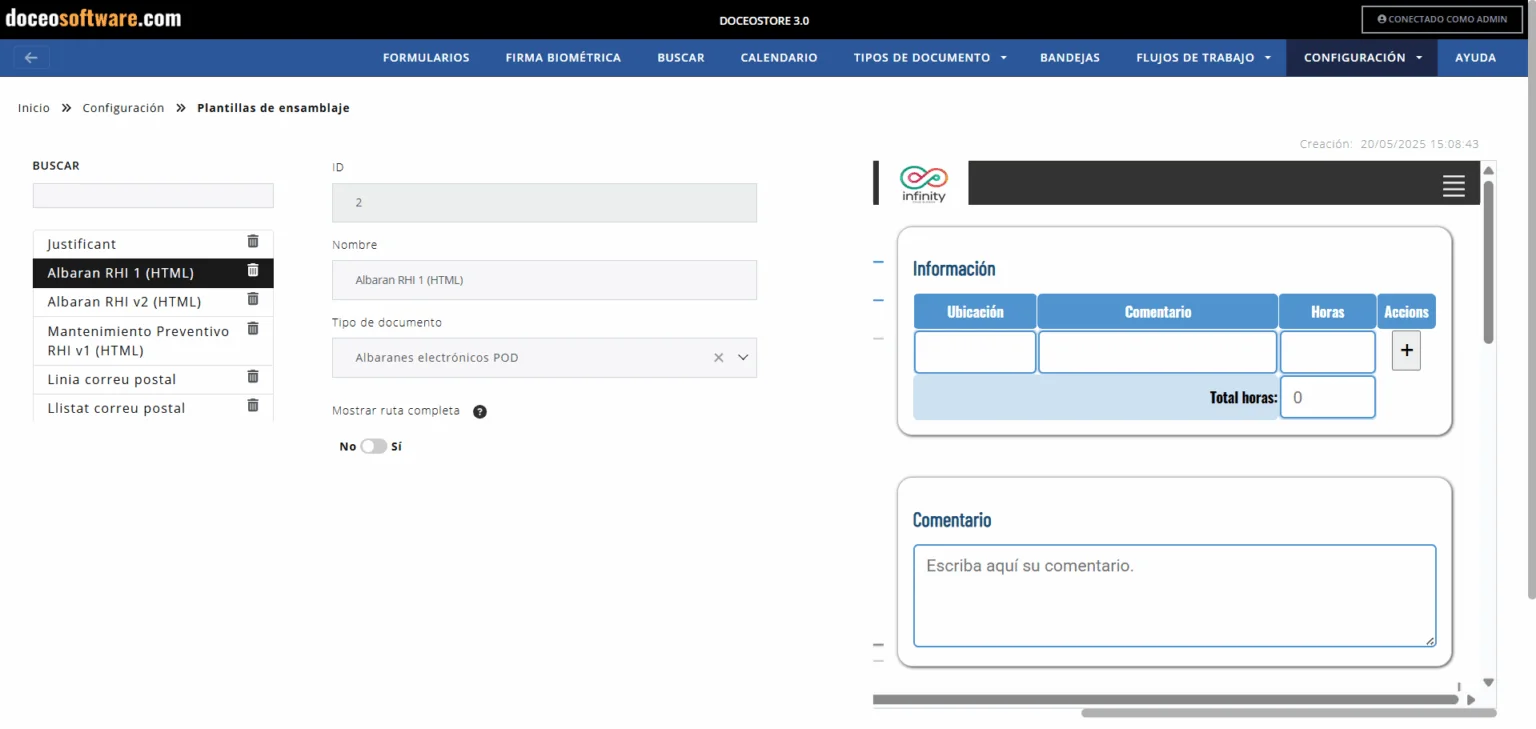This screenshot has height=729, width=1536.
Task: Clear the Tipo de documento selection
Action: tap(718, 358)
